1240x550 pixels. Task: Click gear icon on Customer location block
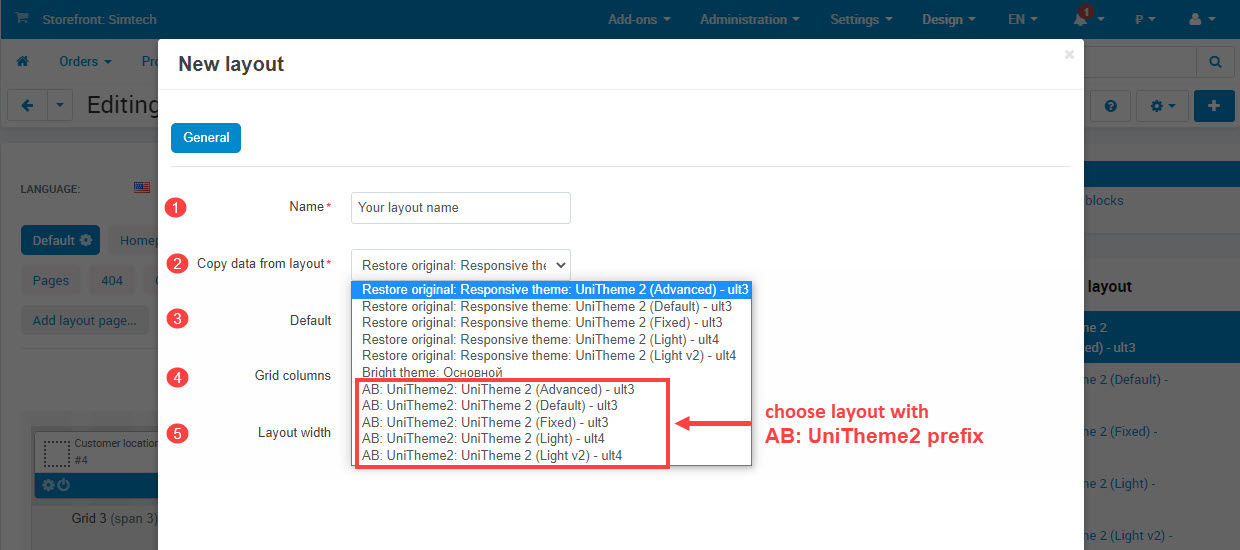[47, 485]
